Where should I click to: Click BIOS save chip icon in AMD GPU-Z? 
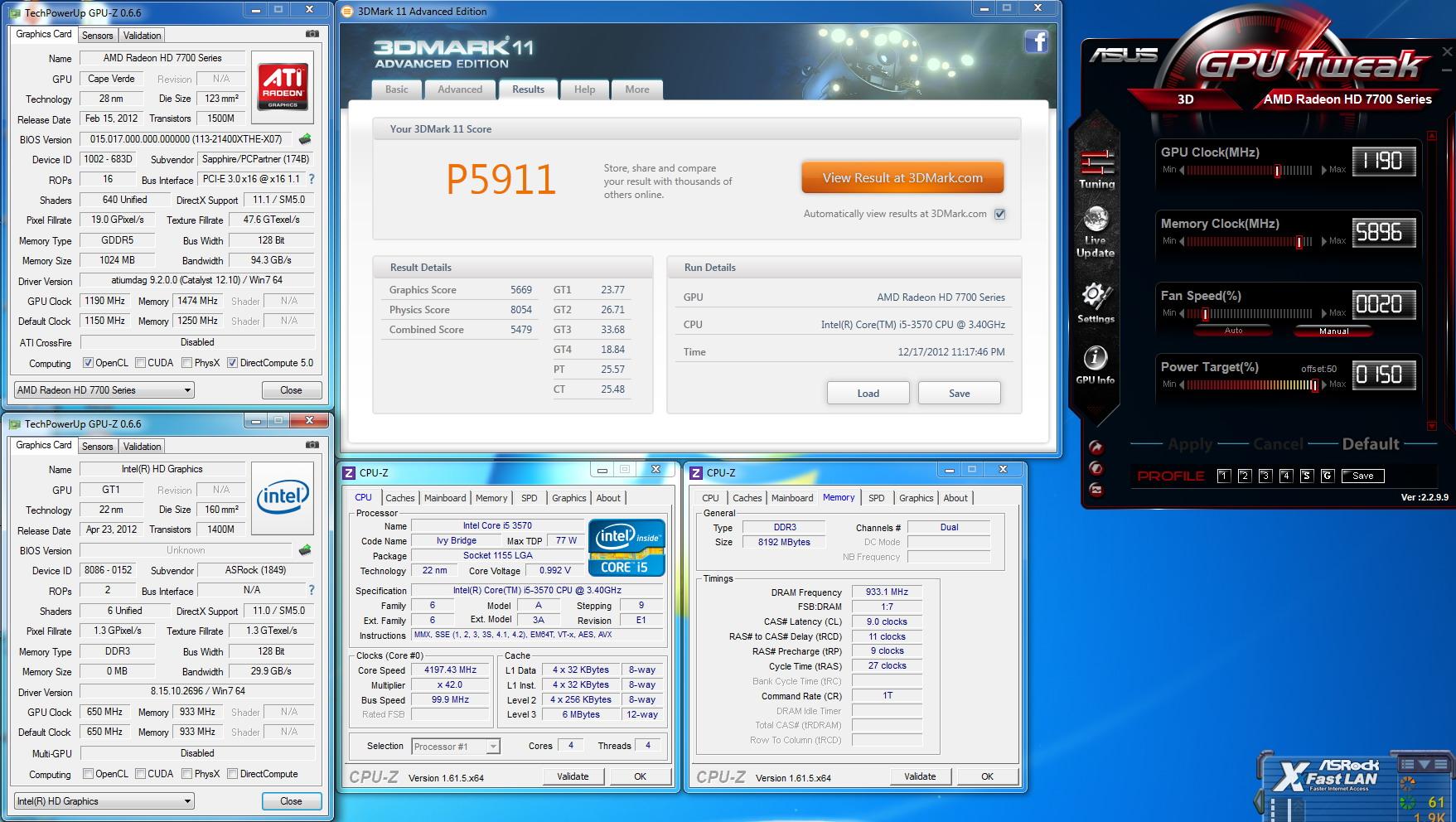(x=305, y=139)
